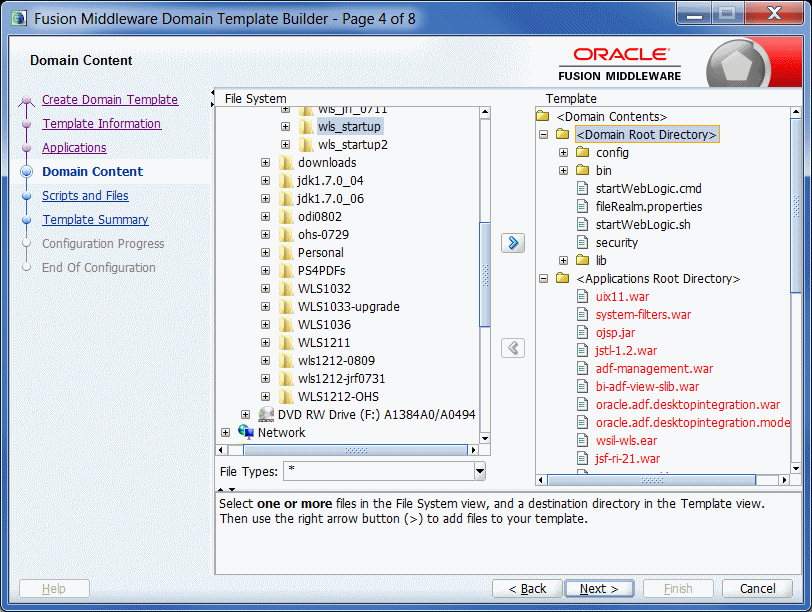
Task: Click the WLS1036 folder icon
Action: pos(286,325)
